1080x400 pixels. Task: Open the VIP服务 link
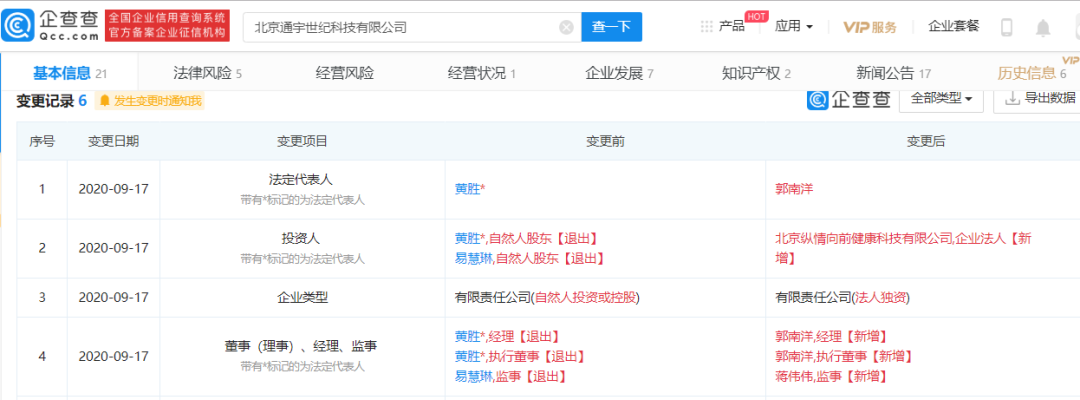tap(871, 27)
